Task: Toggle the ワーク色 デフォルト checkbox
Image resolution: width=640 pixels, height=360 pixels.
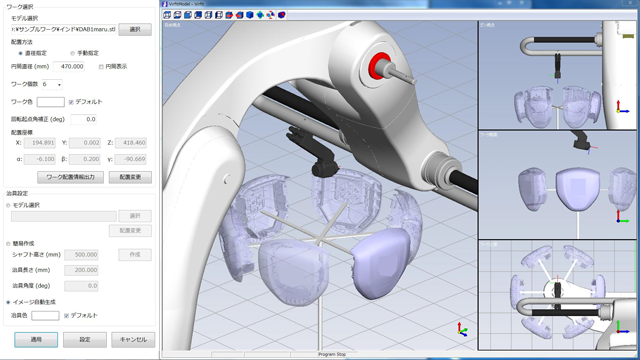Action: click(71, 102)
